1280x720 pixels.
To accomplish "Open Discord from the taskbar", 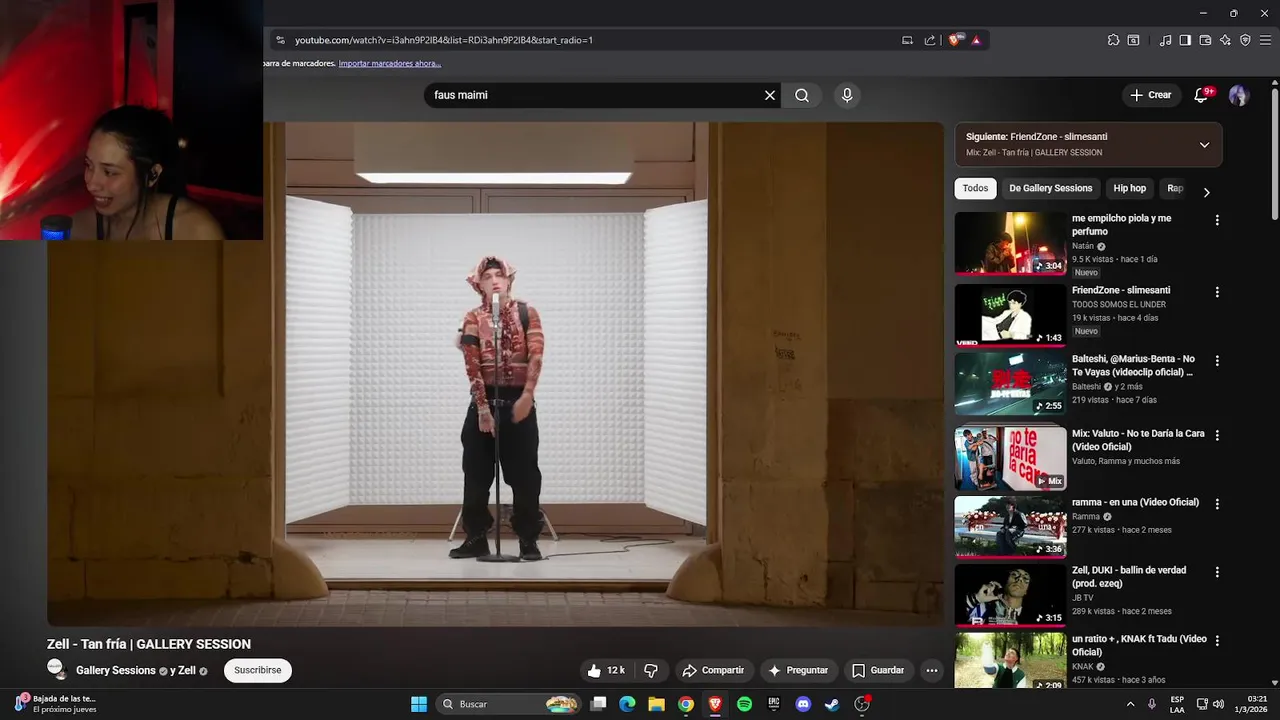I will click(x=802, y=704).
